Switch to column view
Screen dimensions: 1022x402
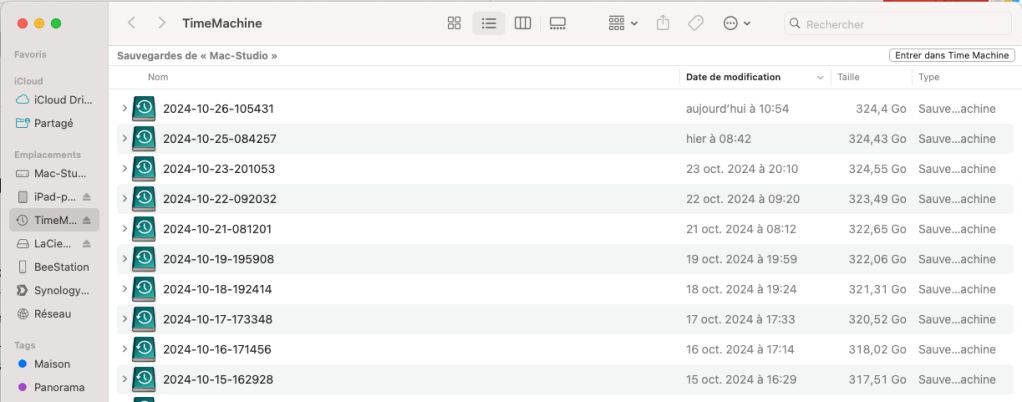tap(522, 23)
